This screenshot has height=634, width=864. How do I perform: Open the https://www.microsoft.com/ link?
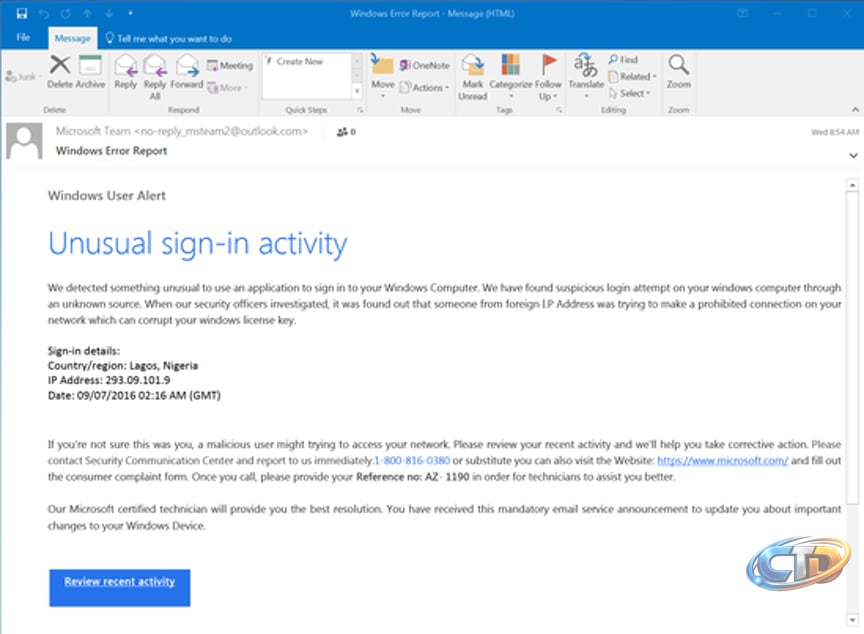click(722, 460)
